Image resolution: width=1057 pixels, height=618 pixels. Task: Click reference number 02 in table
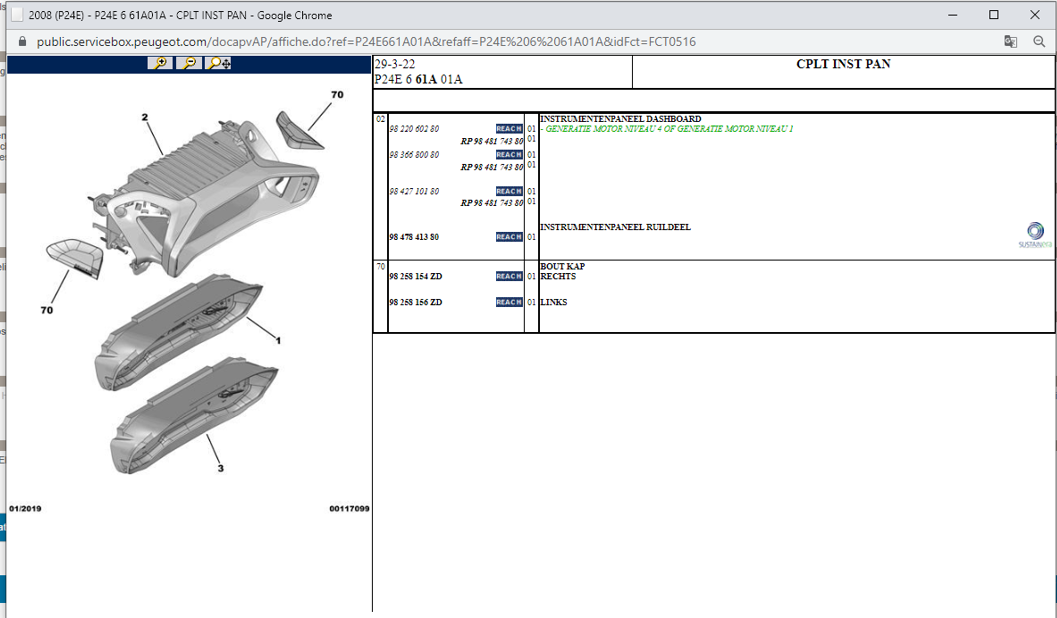click(380, 119)
